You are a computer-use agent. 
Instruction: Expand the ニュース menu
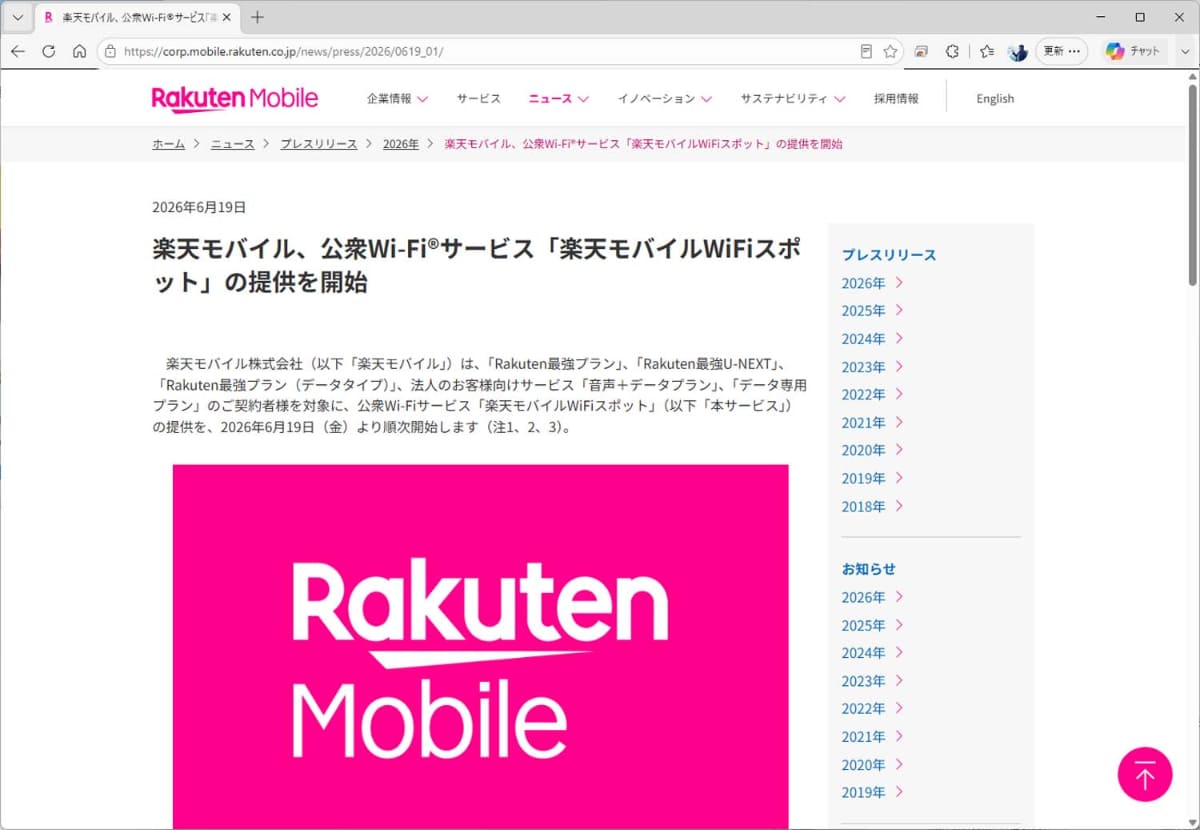point(558,99)
